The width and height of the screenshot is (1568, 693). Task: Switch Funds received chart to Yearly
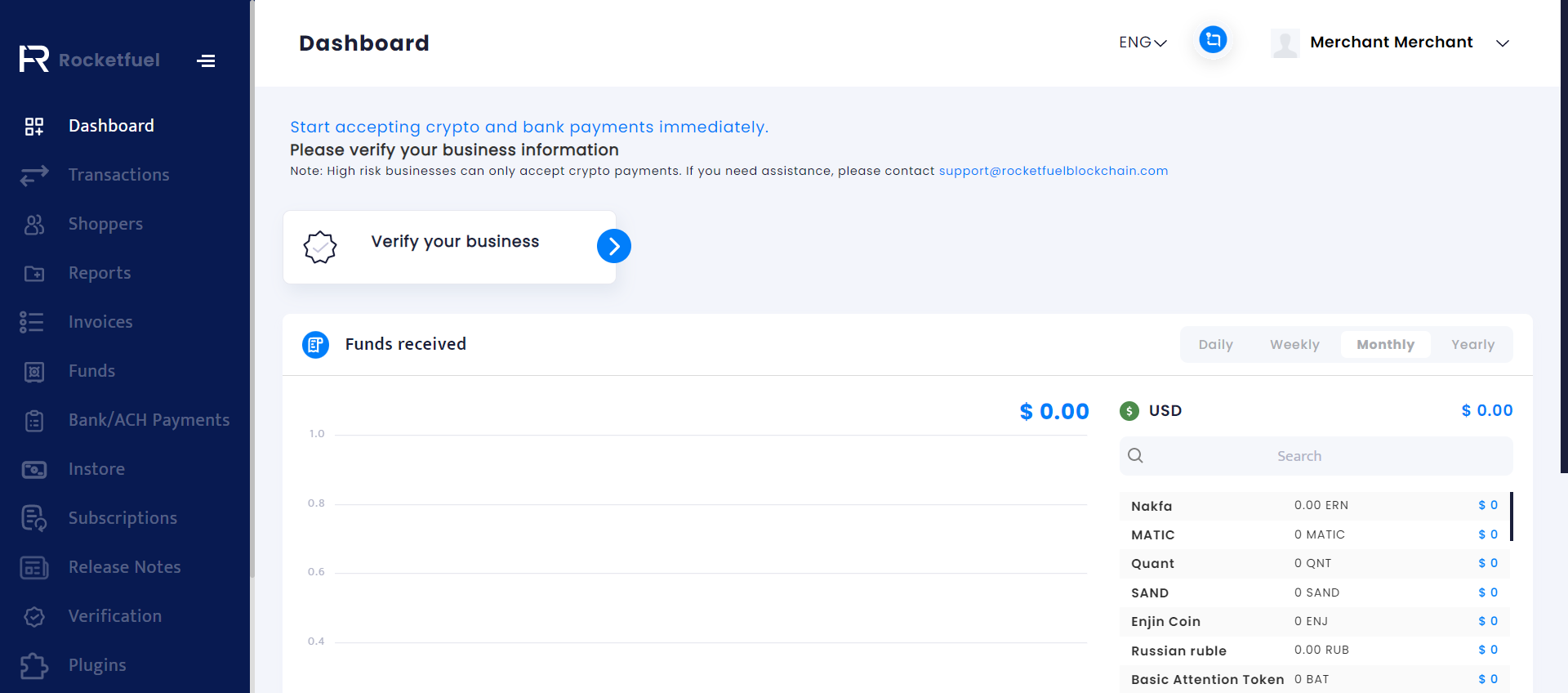1472,345
